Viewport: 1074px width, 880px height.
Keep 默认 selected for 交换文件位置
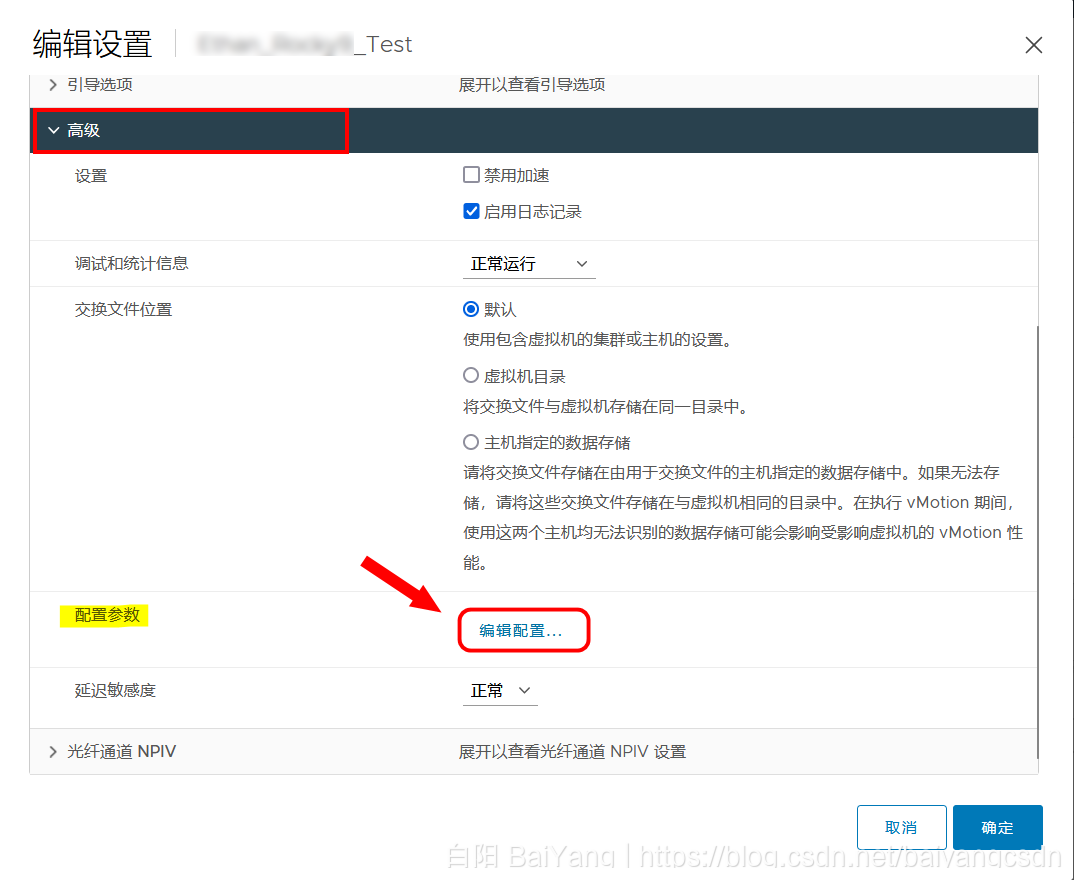(470, 309)
